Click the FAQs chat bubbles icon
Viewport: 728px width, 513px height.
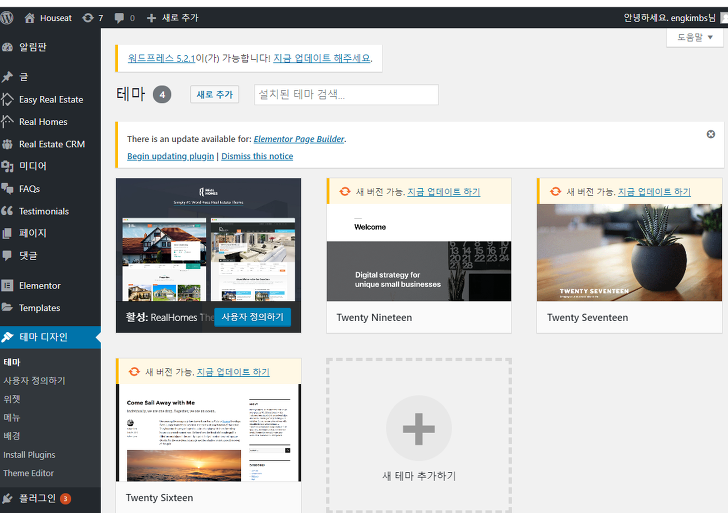(x=7, y=188)
